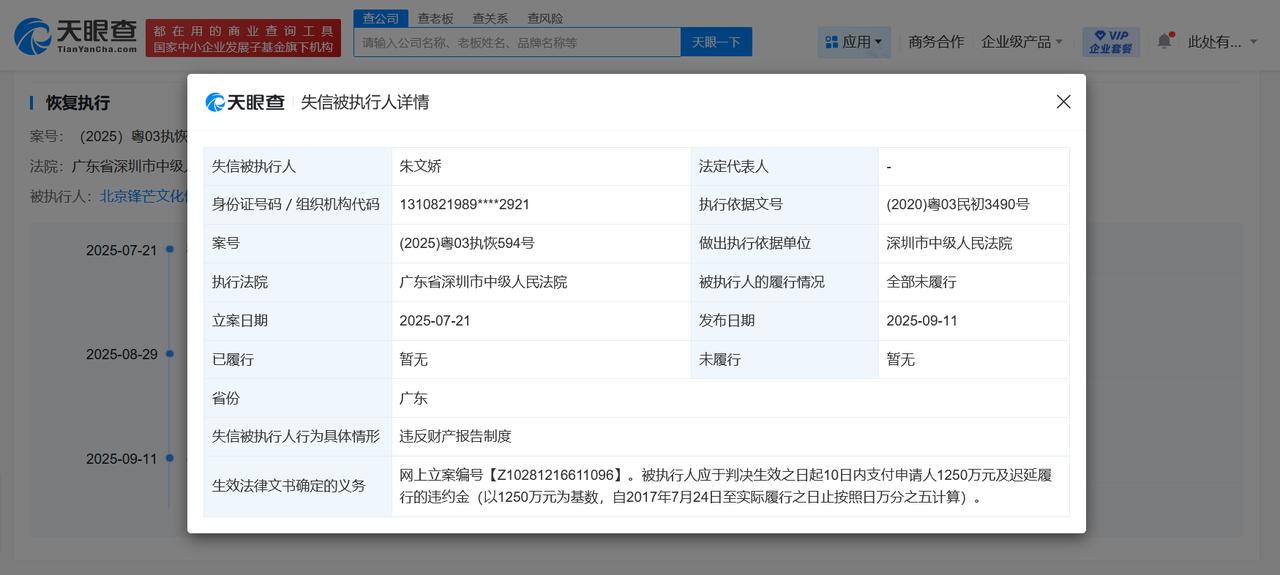1280x575 pixels.
Task: Click the 天眼查 logo in dialog header
Action: [x=245, y=102]
